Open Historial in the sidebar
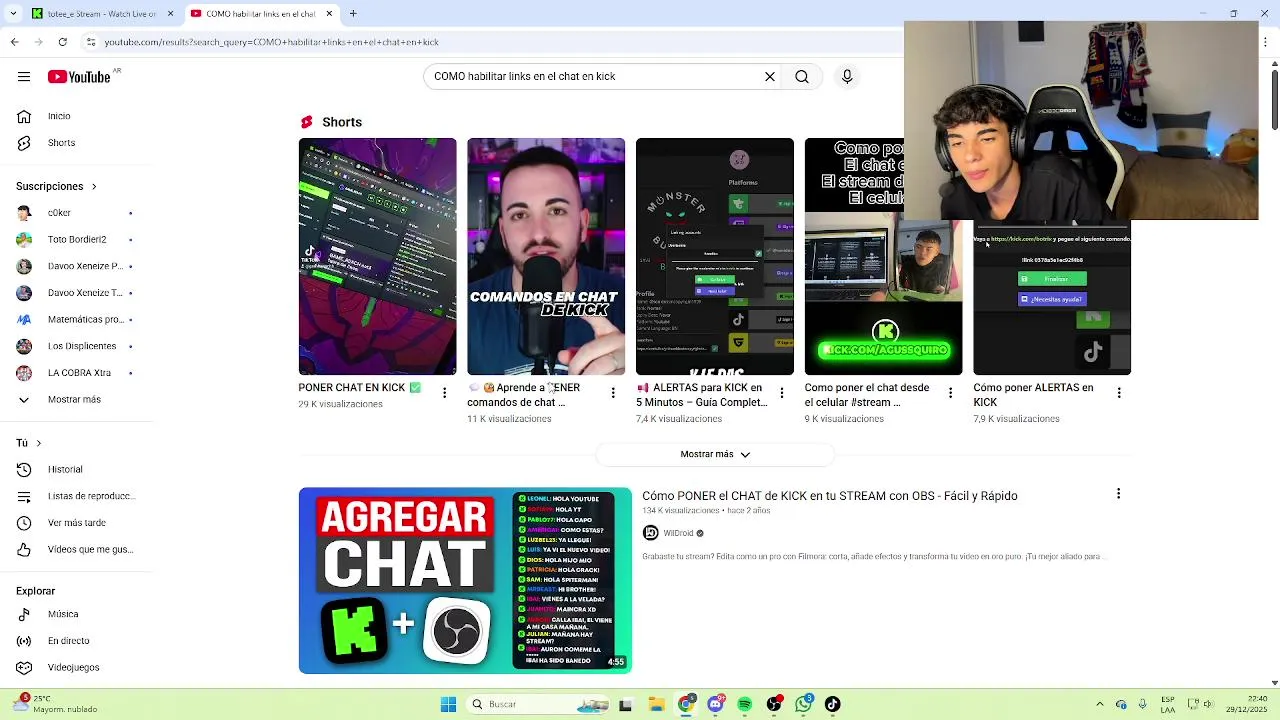The image size is (1280, 720). click(66, 469)
